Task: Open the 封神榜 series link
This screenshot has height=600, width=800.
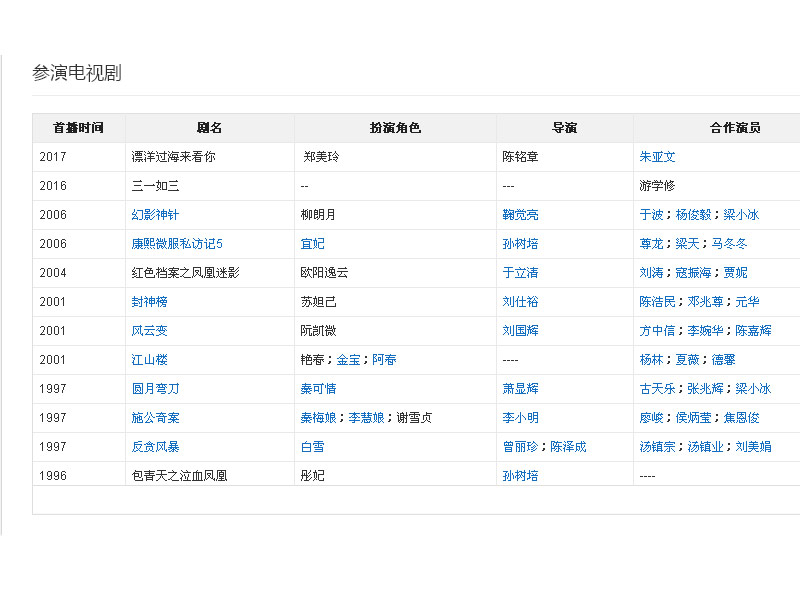Action: 149,302
